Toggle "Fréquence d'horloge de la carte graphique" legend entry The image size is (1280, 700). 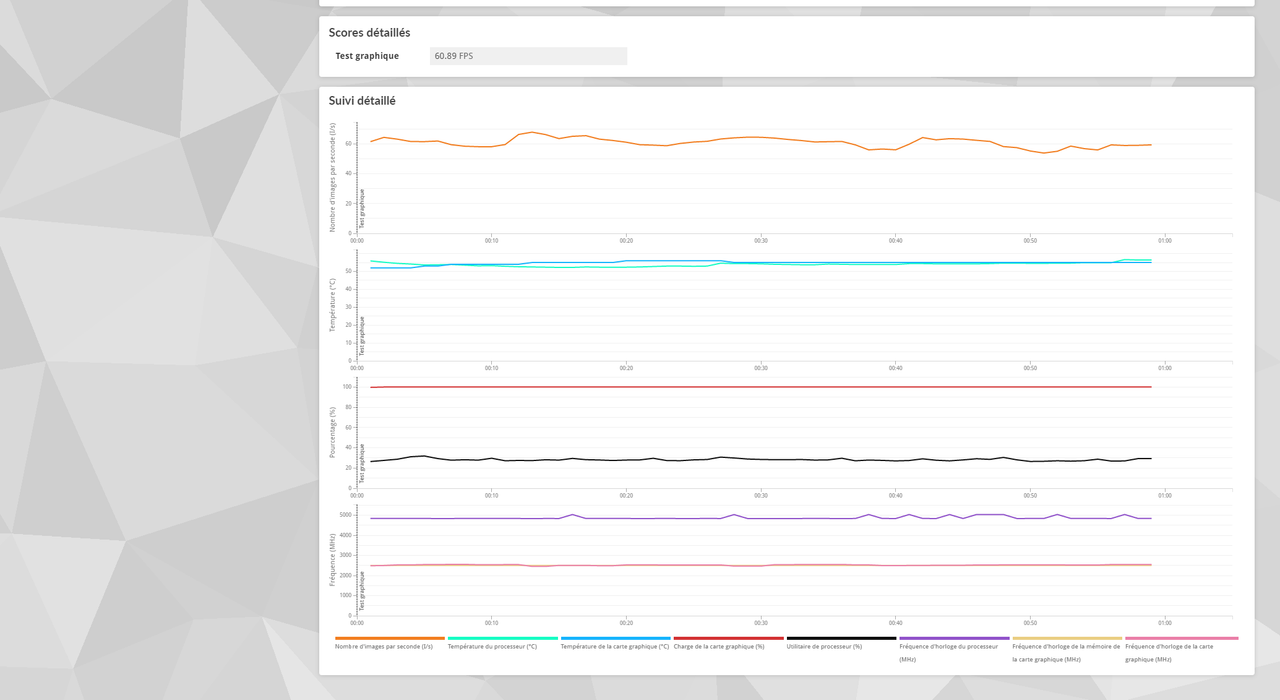point(1181,649)
